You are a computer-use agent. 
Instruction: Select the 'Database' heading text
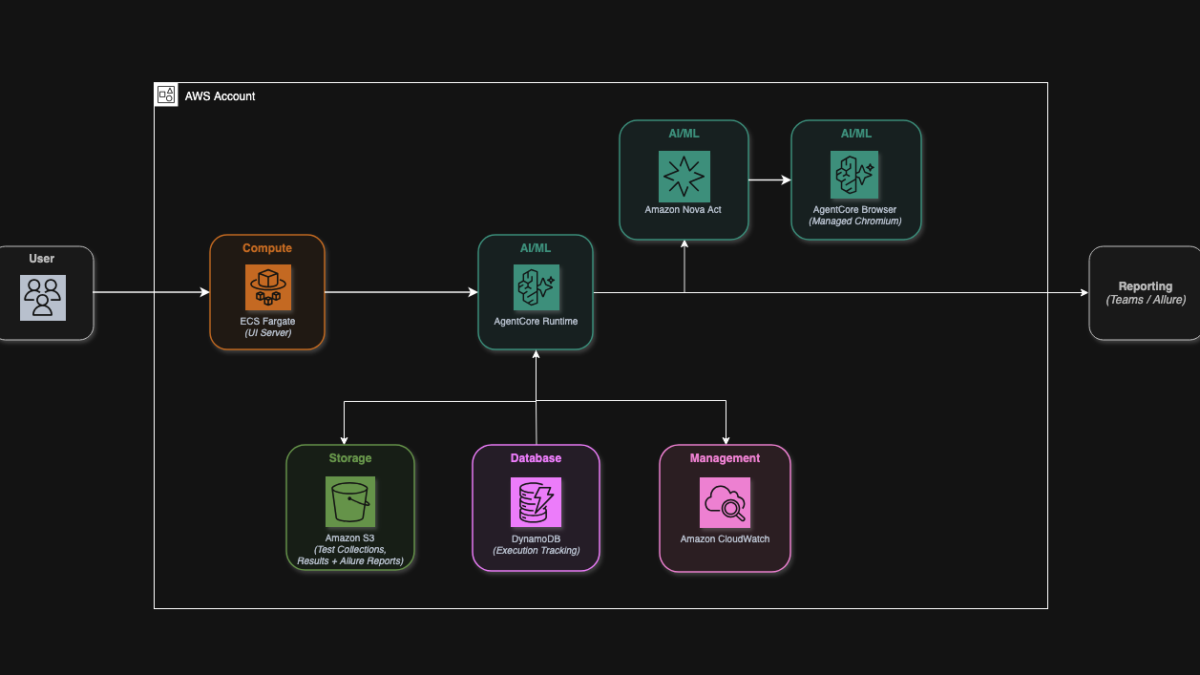point(536,458)
